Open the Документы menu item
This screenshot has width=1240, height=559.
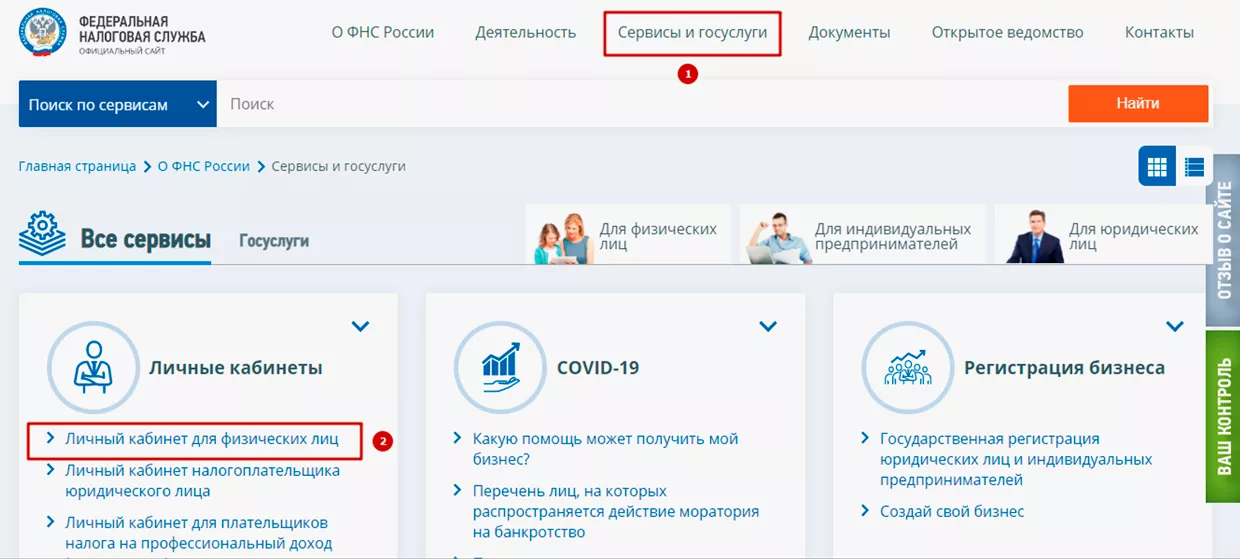pos(849,33)
